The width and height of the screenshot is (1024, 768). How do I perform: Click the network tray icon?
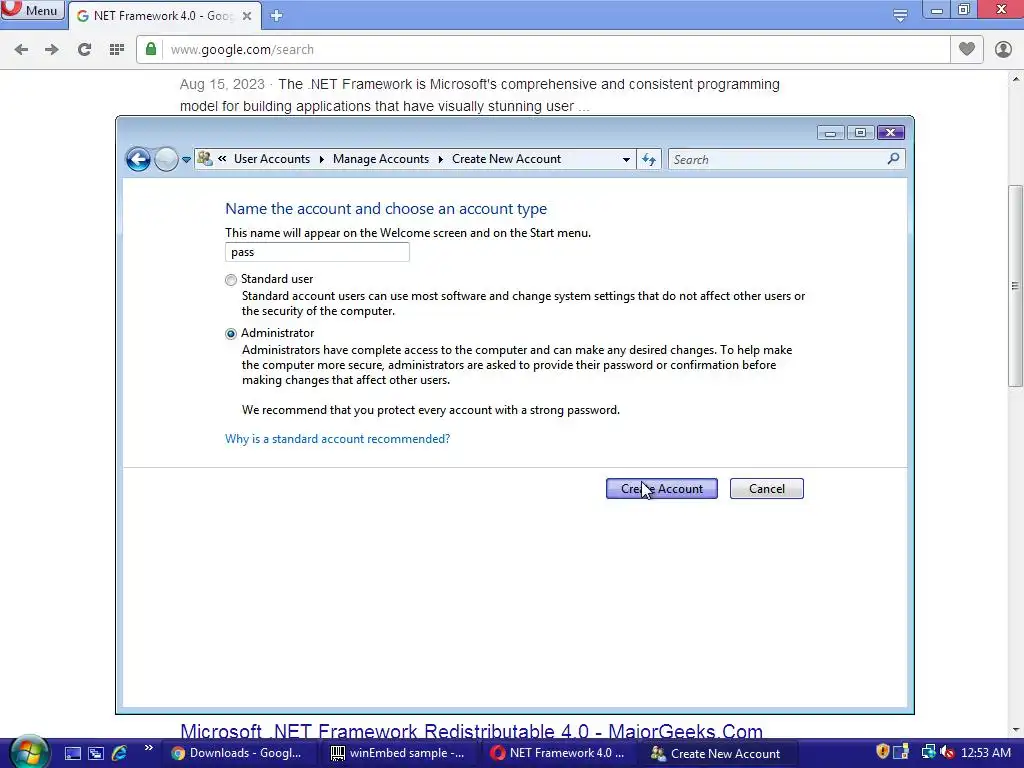928,752
